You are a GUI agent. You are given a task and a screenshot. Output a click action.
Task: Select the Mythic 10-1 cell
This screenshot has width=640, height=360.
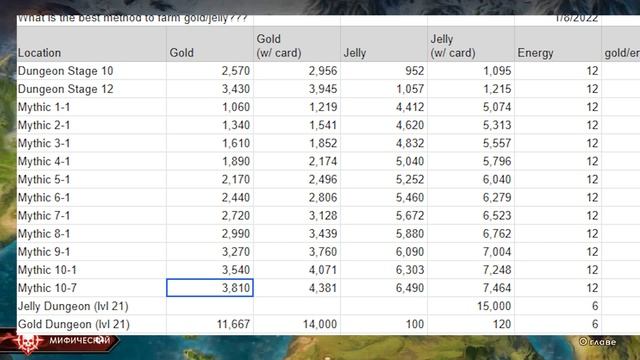click(91, 270)
